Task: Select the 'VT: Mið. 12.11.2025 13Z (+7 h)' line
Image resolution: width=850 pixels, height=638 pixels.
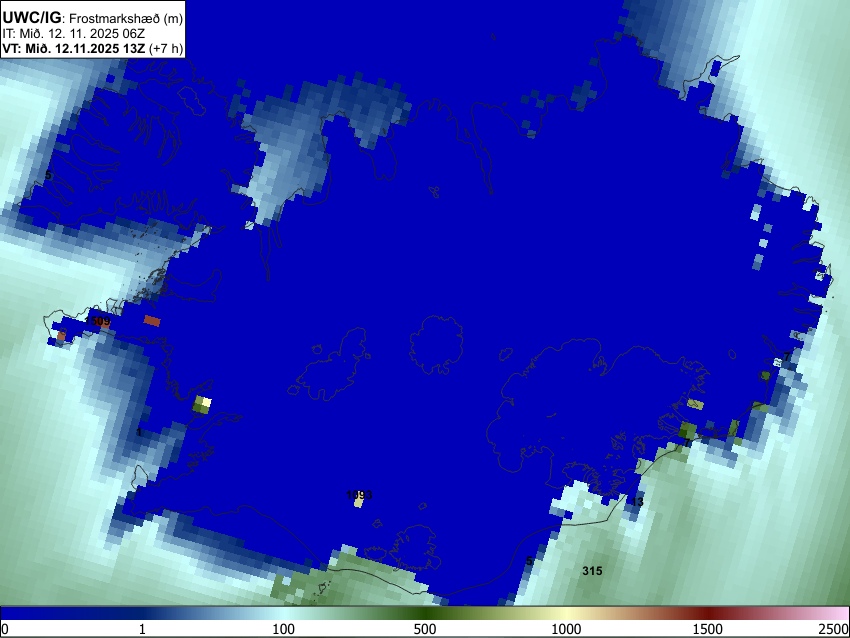Action: click(x=93, y=48)
